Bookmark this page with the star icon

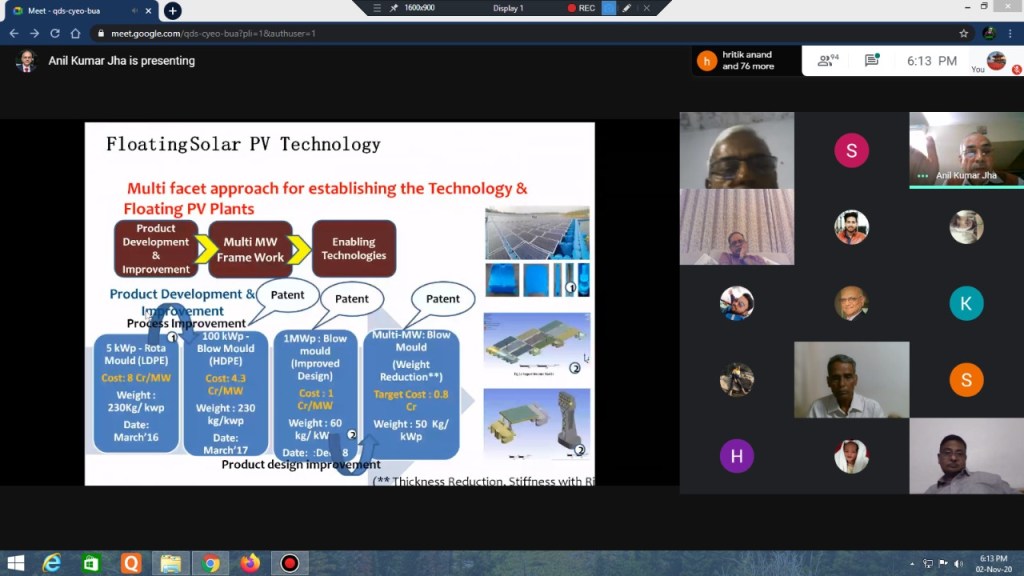coord(963,33)
